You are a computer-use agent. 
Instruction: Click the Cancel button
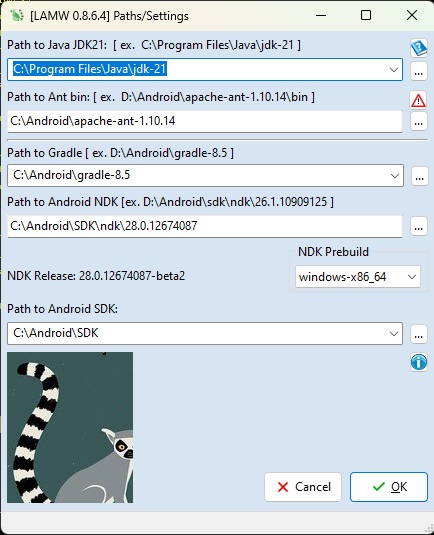[303, 487]
